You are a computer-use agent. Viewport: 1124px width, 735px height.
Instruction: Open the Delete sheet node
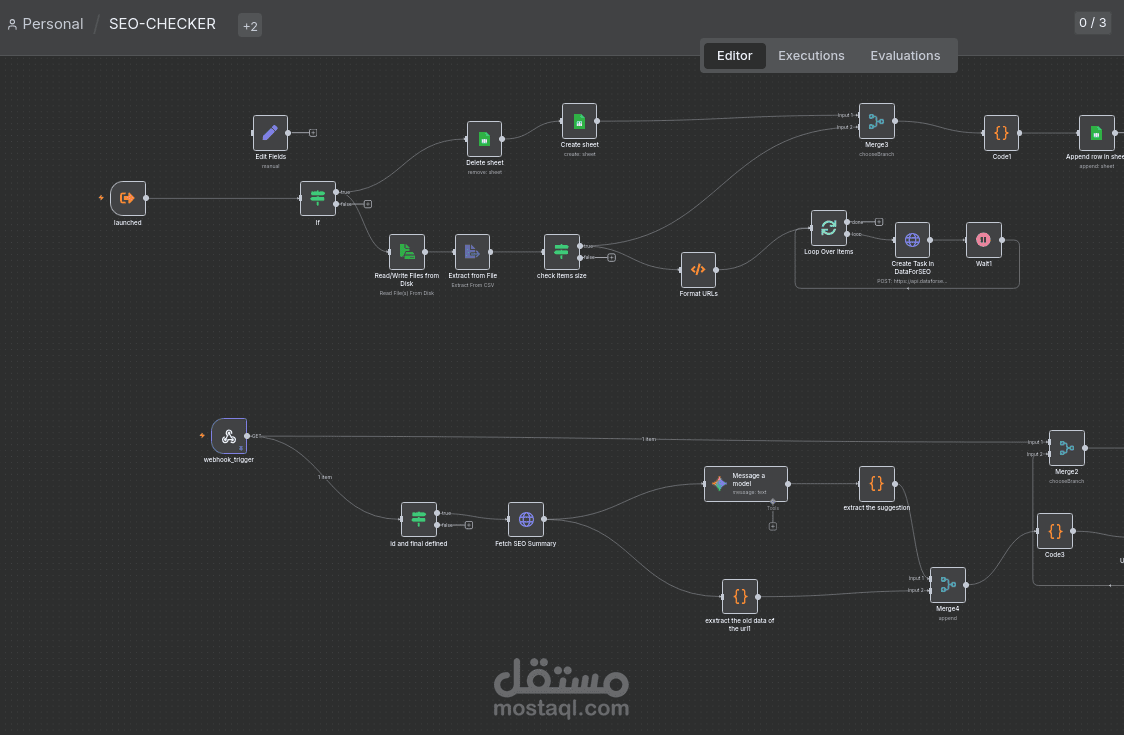[x=485, y=139]
